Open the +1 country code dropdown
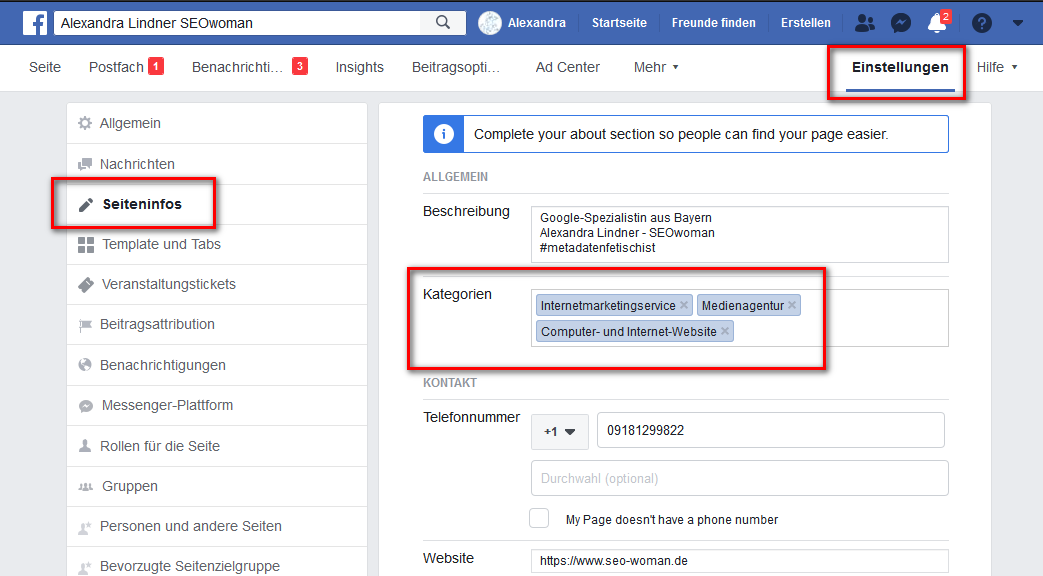 click(559, 432)
